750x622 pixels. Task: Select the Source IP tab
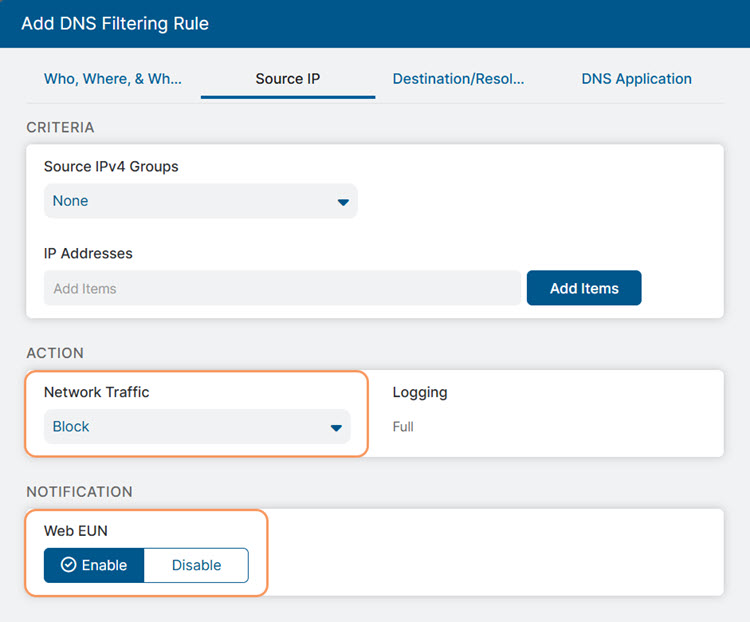(288, 79)
